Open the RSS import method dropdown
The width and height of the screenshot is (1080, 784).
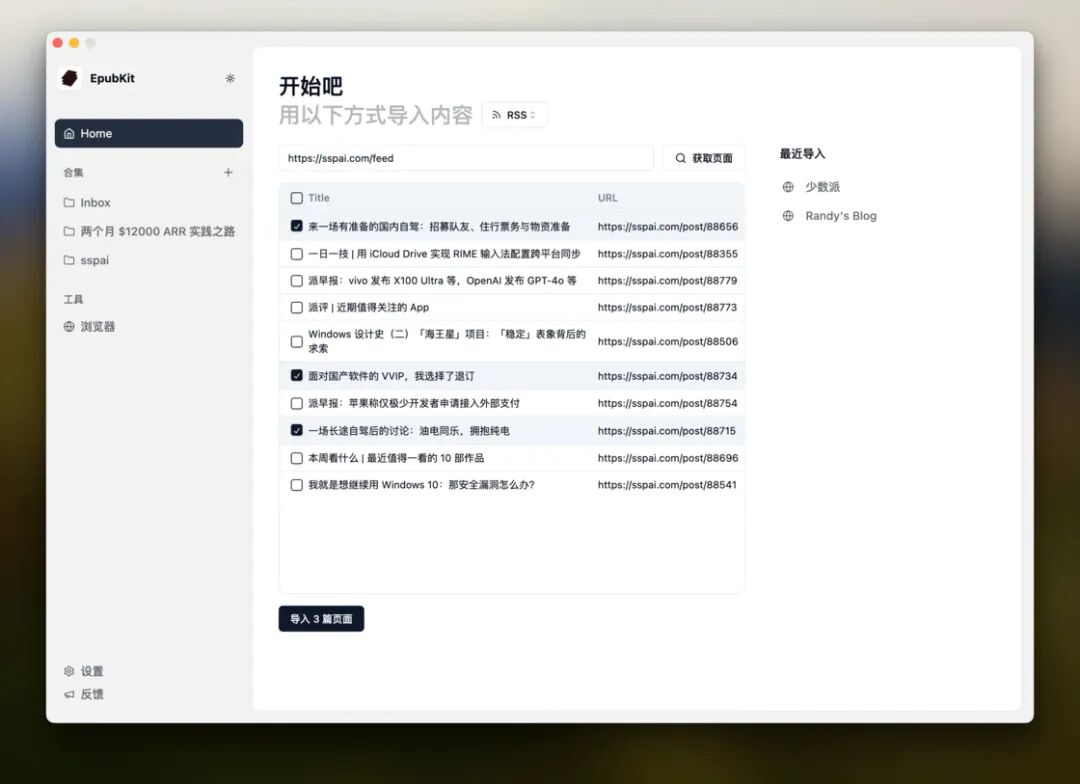pos(515,115)
